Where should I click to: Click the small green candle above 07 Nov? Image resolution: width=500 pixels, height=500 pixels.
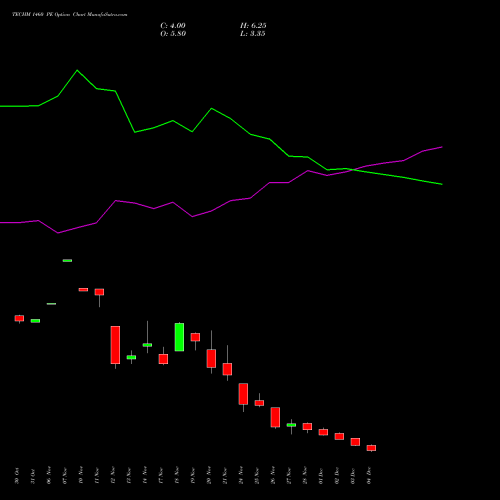(67, 260)
